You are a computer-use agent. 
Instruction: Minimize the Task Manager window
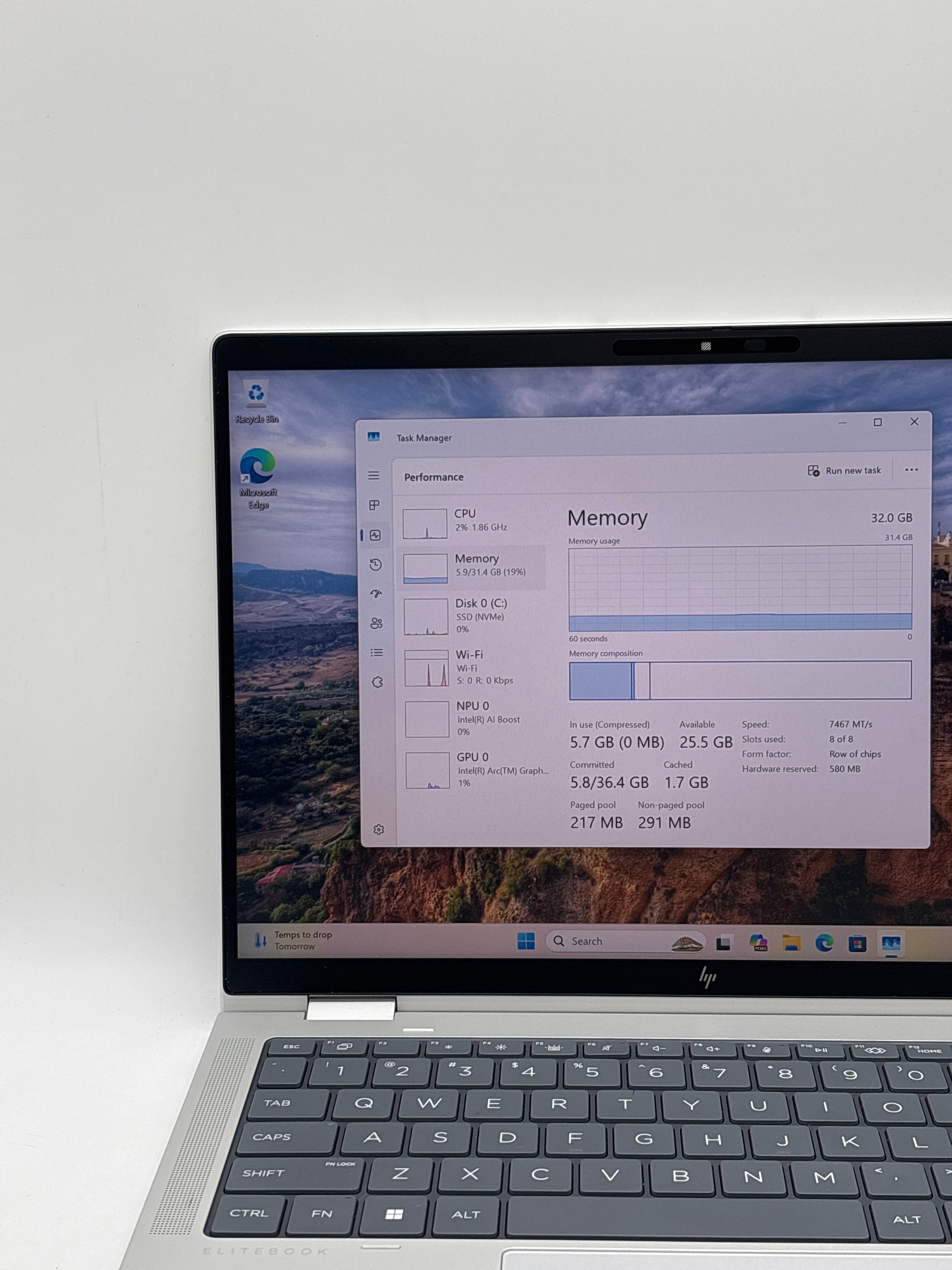pyautogui.click(x=842, y=423)
